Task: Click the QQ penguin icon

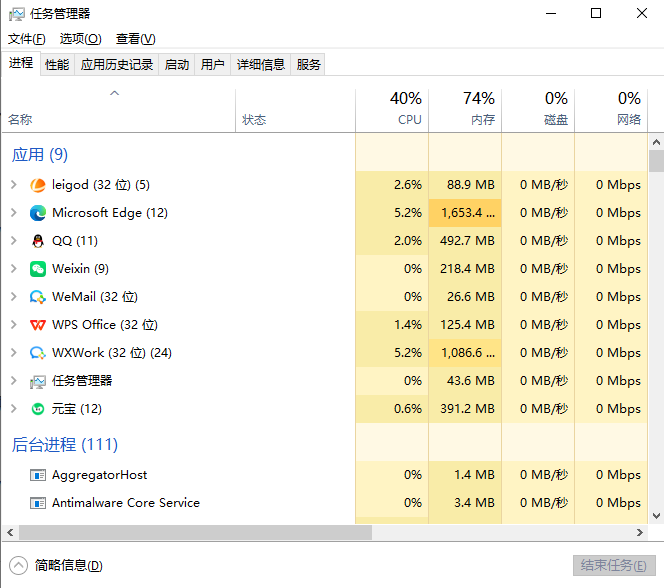Action: click(x=38, y=241)
